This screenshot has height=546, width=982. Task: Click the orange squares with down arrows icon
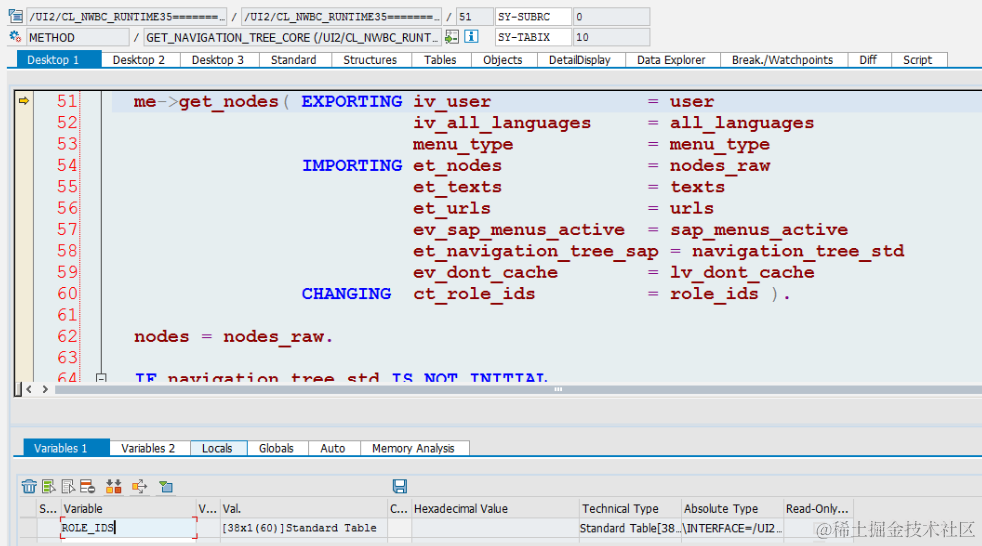113,487
